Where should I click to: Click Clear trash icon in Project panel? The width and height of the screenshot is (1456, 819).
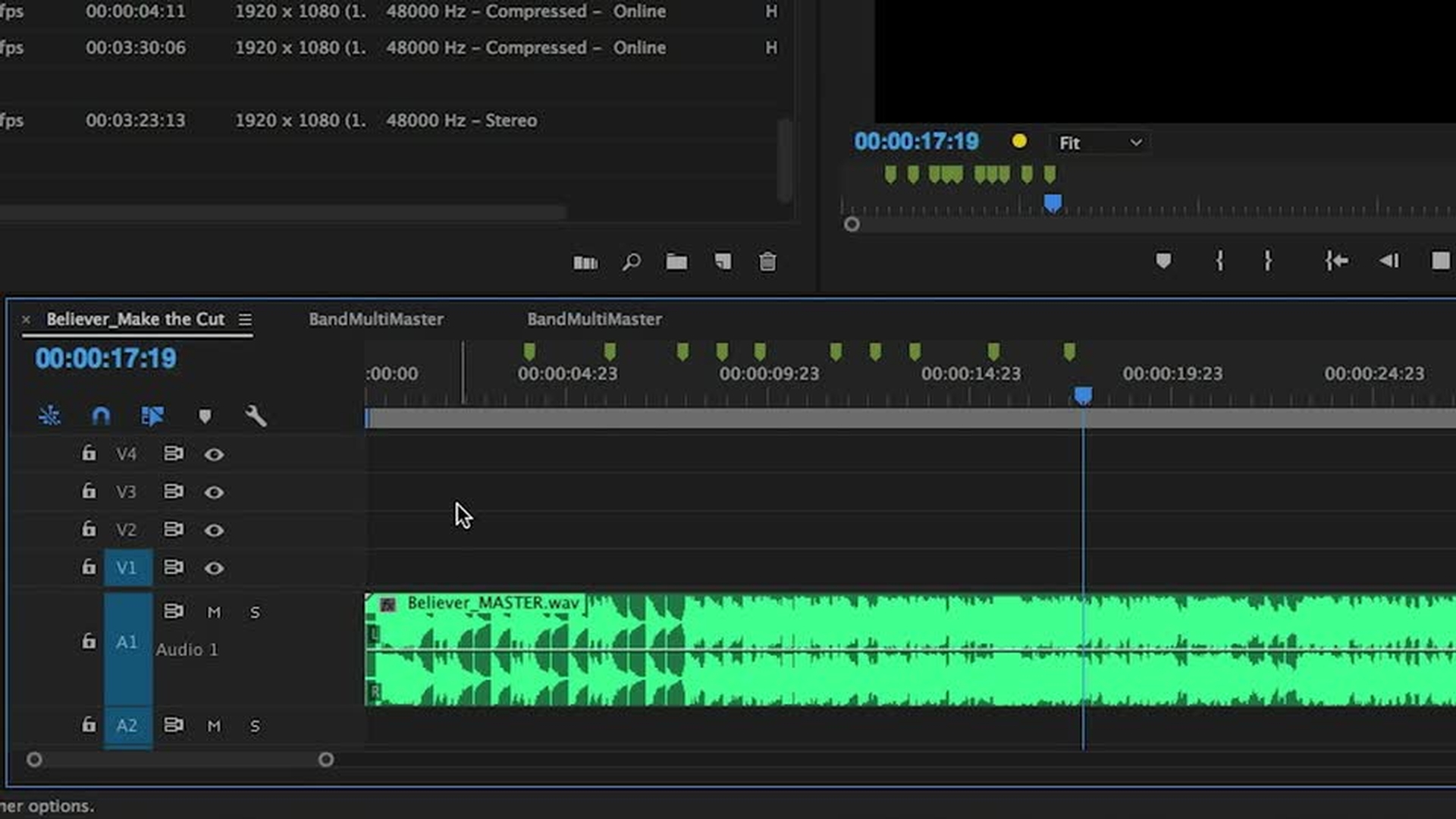767,262
